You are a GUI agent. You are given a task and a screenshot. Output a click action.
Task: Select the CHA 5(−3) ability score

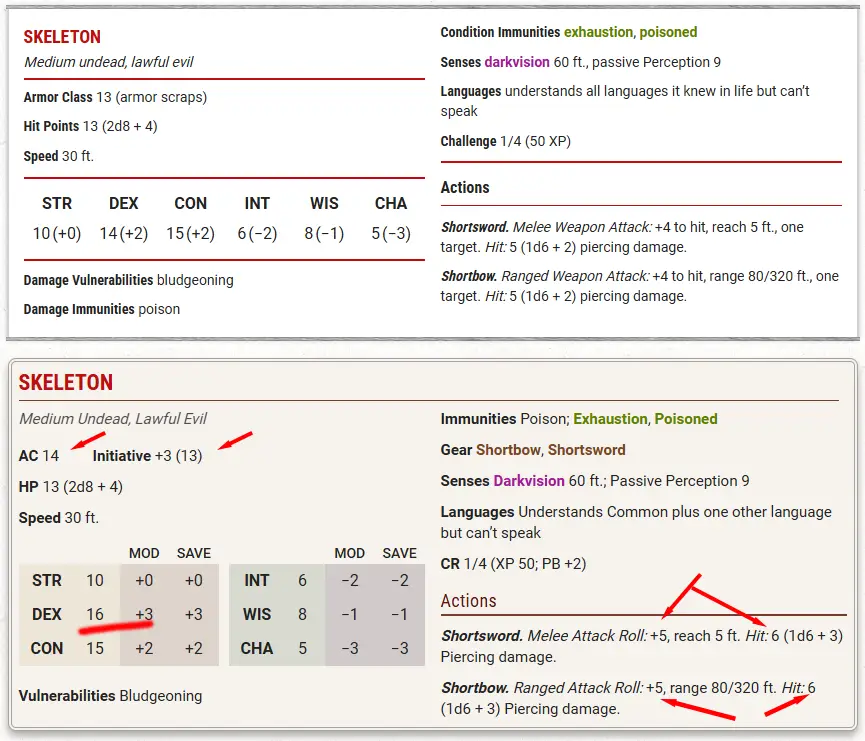(390, 219)
